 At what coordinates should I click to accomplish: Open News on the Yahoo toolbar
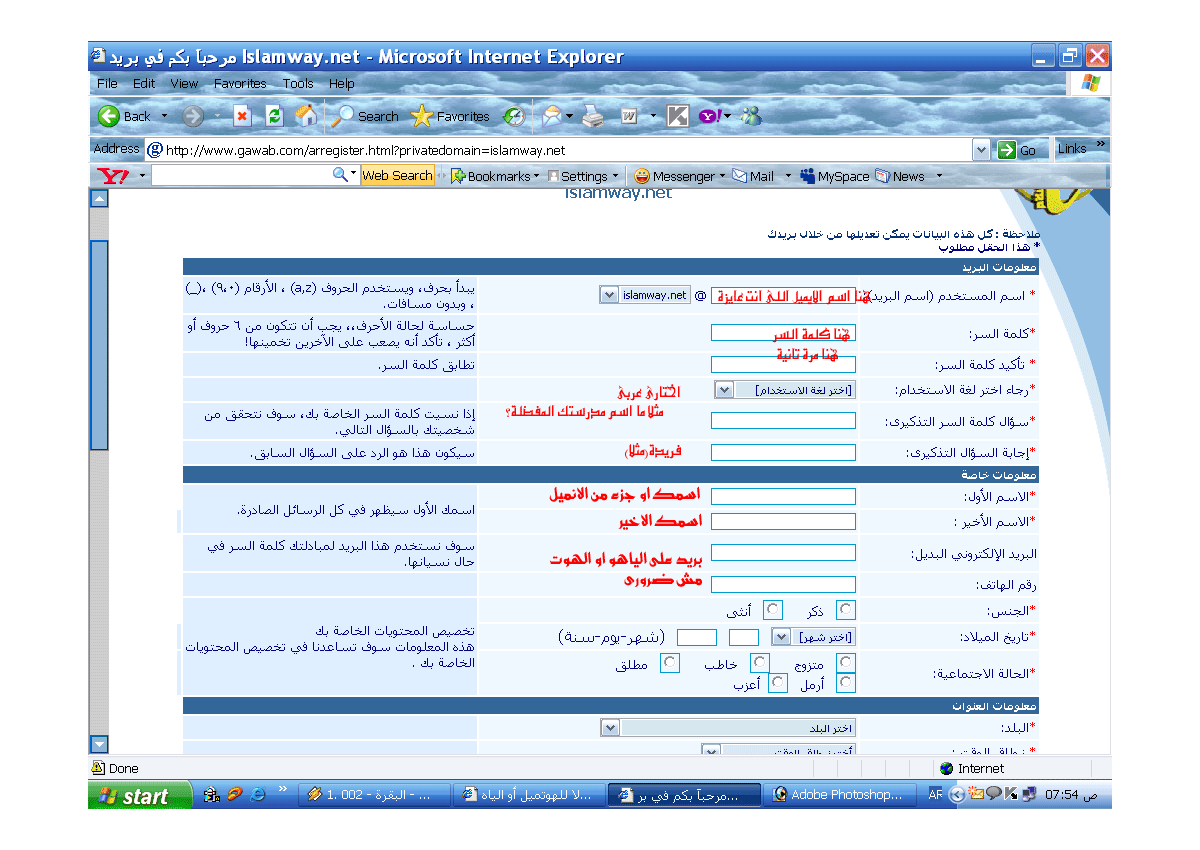pyautogui.click(x=899, y=176)
